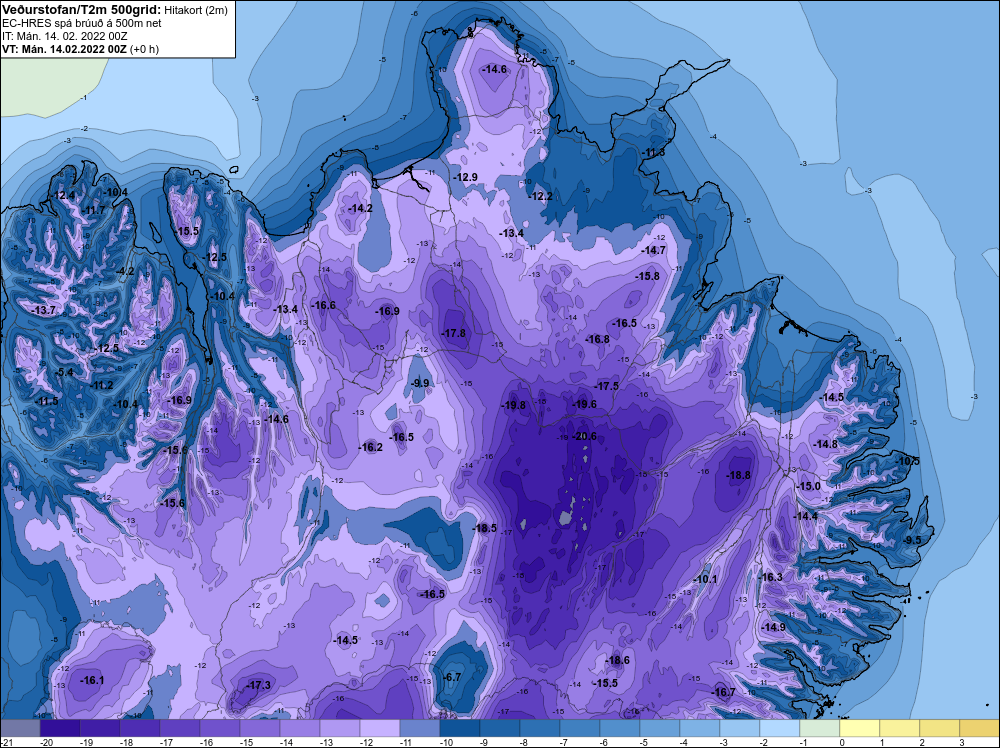Viewport: 1000px width, 748px height.
Task: Select legend swatch between 0 and 1
Action: point(859,728)
